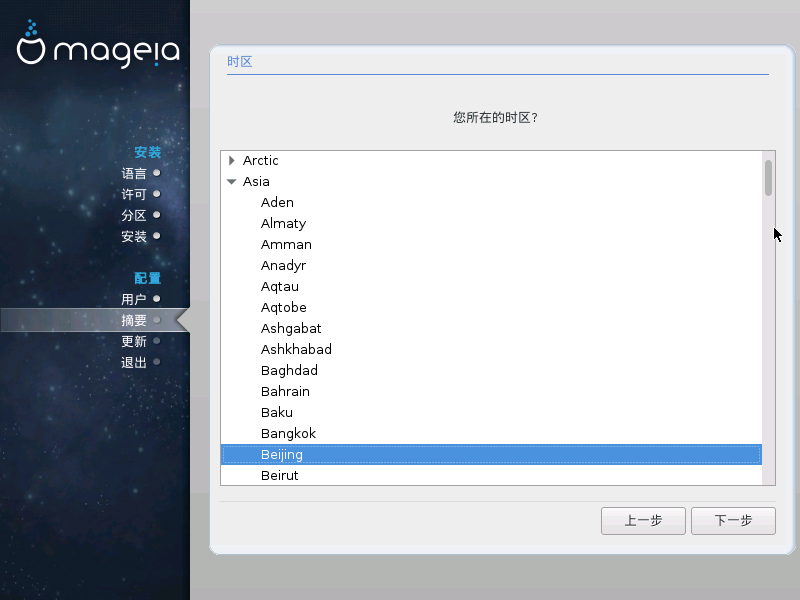Viewport: 800px width, 600px height.
Task: Click the 语言 step in sidebar
Action: click(134, 173)
